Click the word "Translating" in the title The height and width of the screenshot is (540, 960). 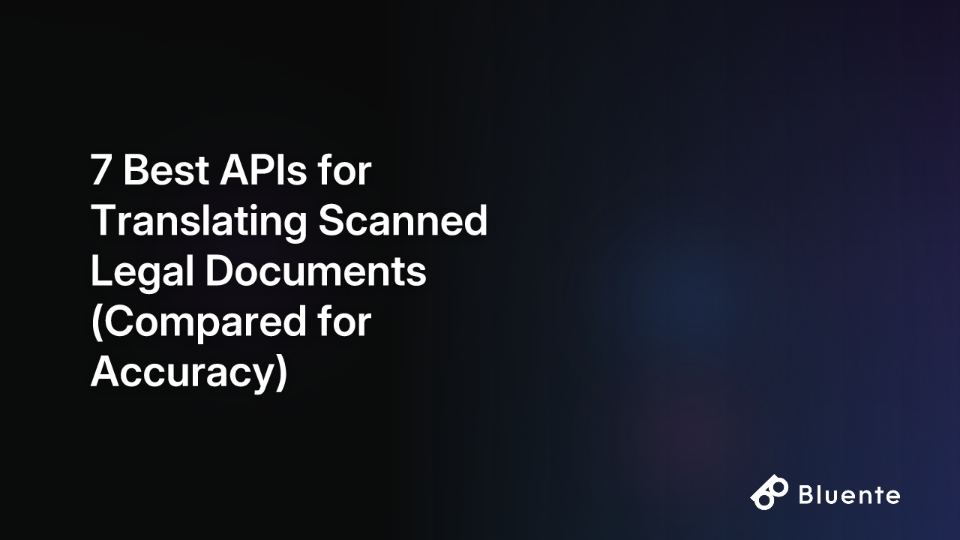199,220
